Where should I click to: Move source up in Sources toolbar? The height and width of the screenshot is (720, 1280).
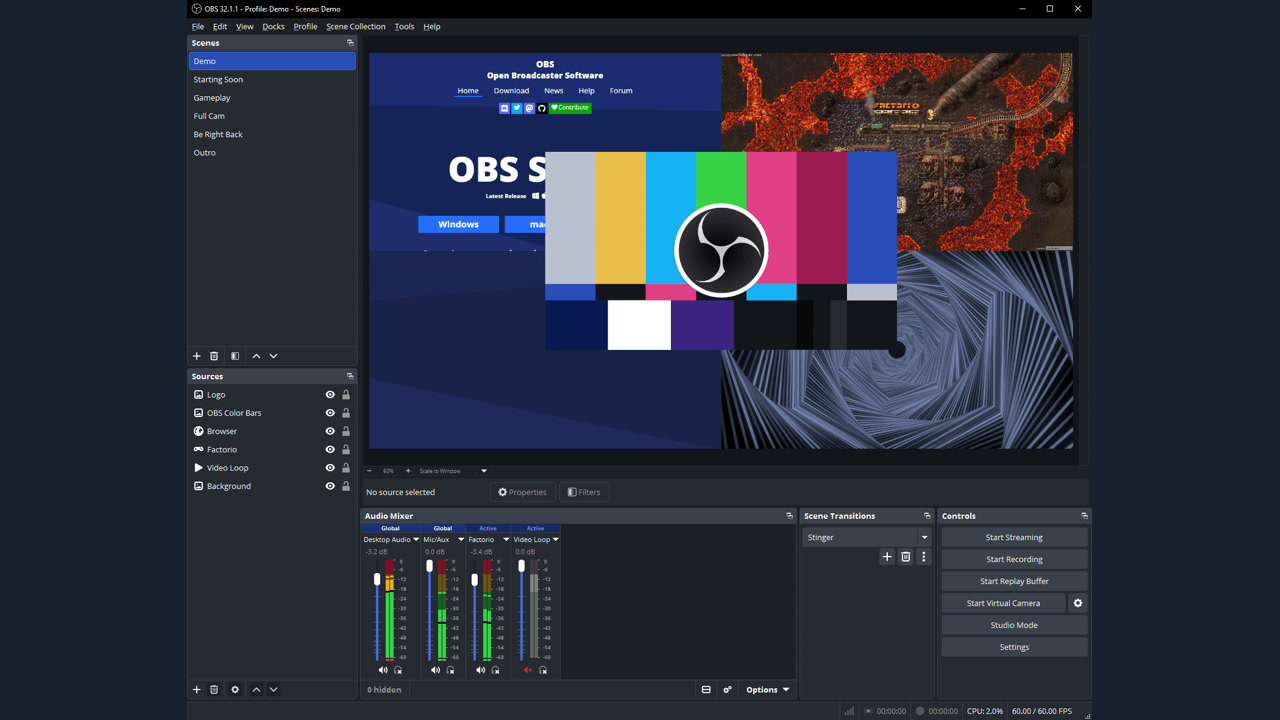point(256,689)
